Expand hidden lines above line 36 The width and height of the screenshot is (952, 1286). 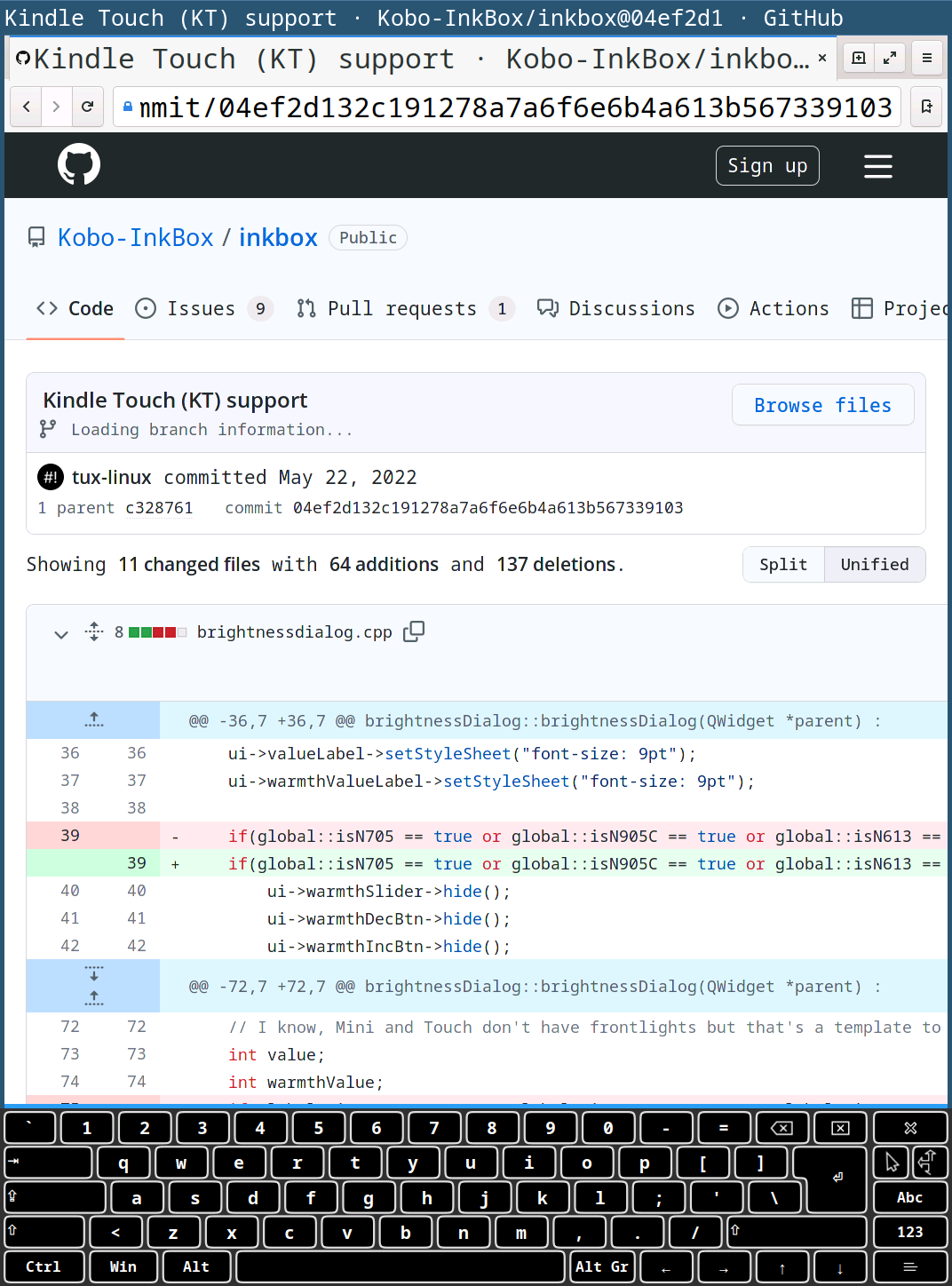coord(93,720)
